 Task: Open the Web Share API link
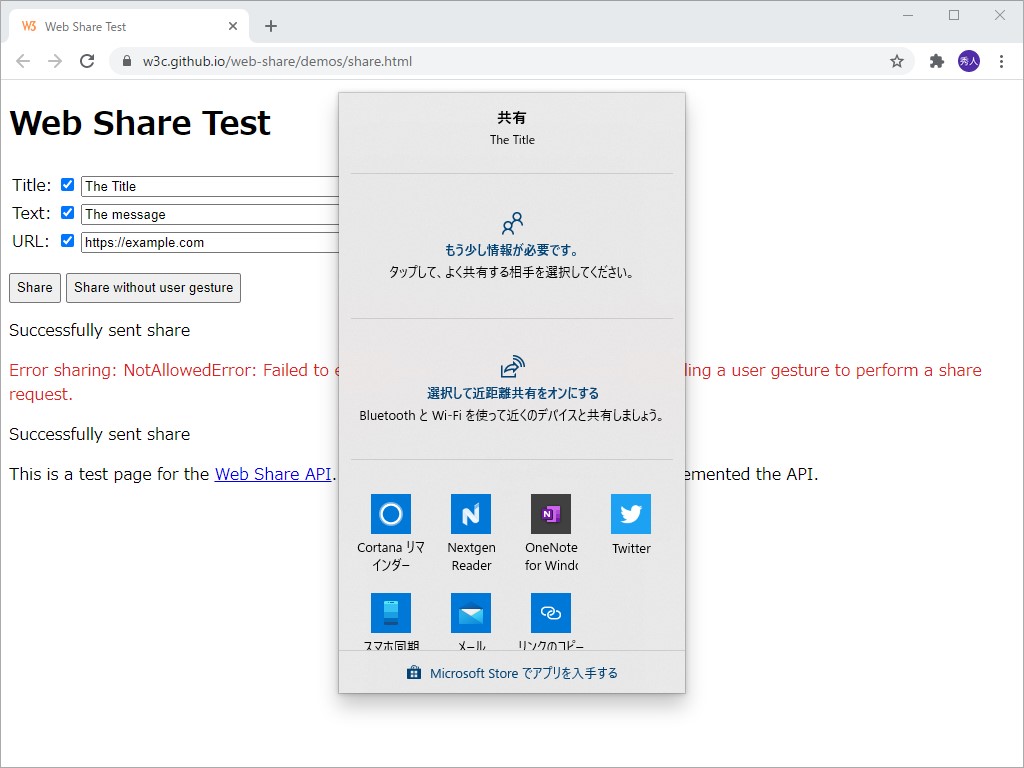(273, 473)
